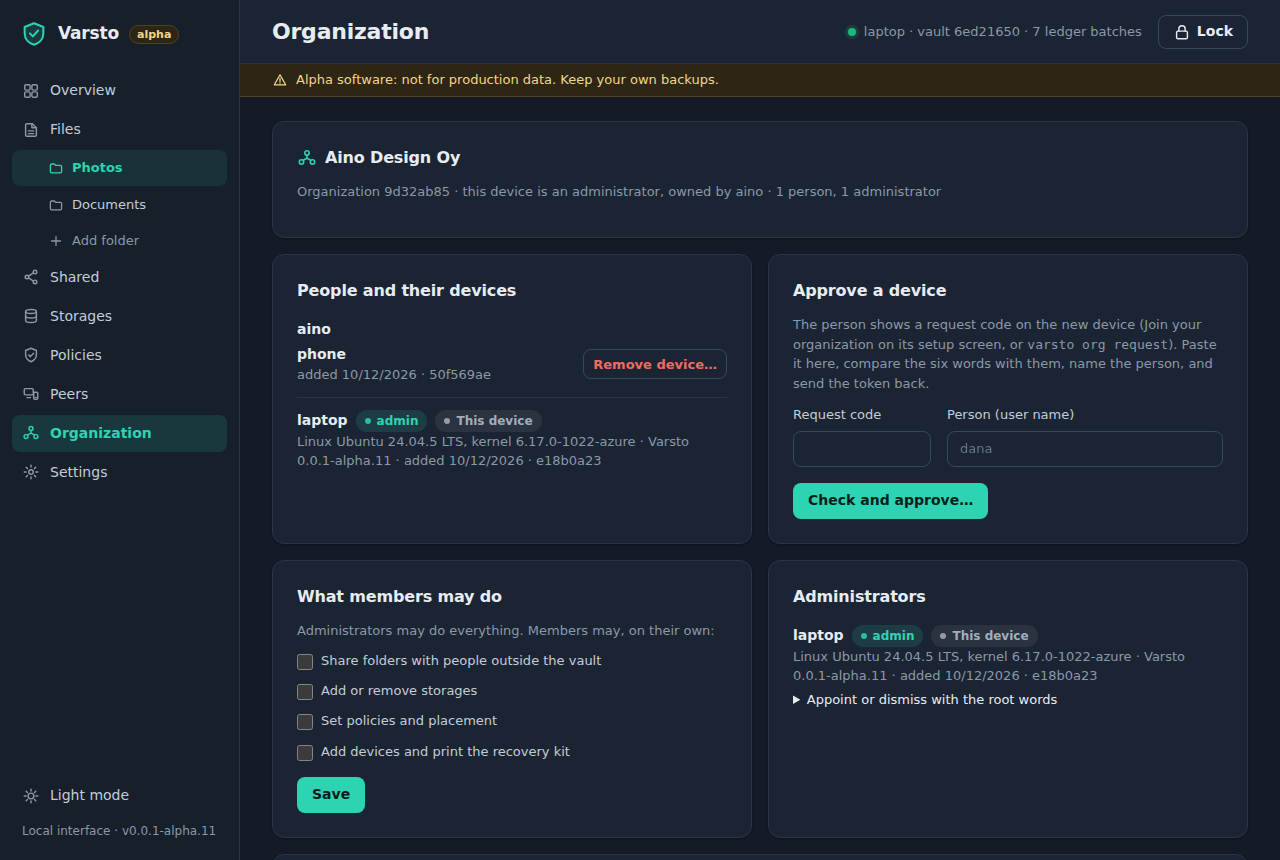The height and width of the screenshot is (860, 1280).
Task: Click This device badge in People card
Action: pos(488,421)
